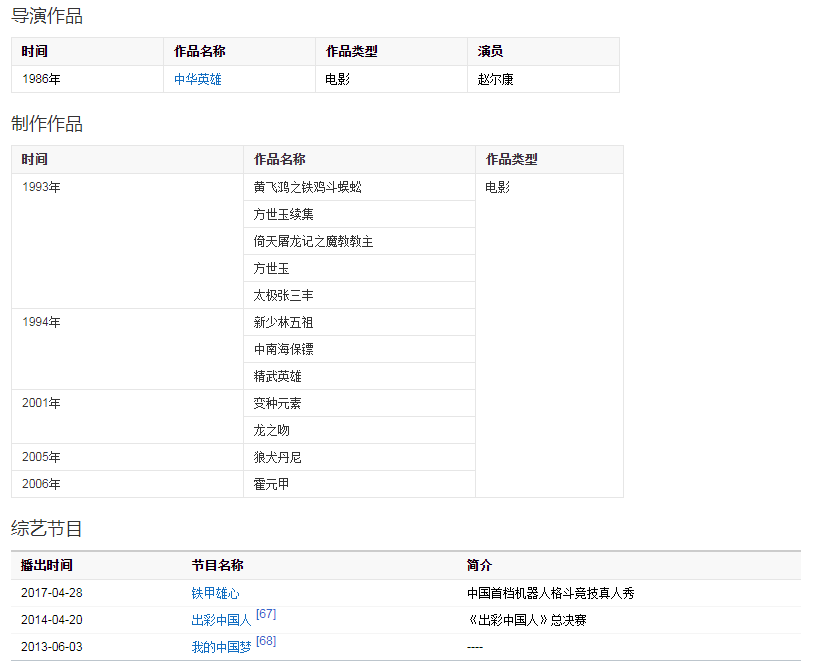Click the 赵尔康 actor cell
Screen dimensions: 819x671
(496, 80)
